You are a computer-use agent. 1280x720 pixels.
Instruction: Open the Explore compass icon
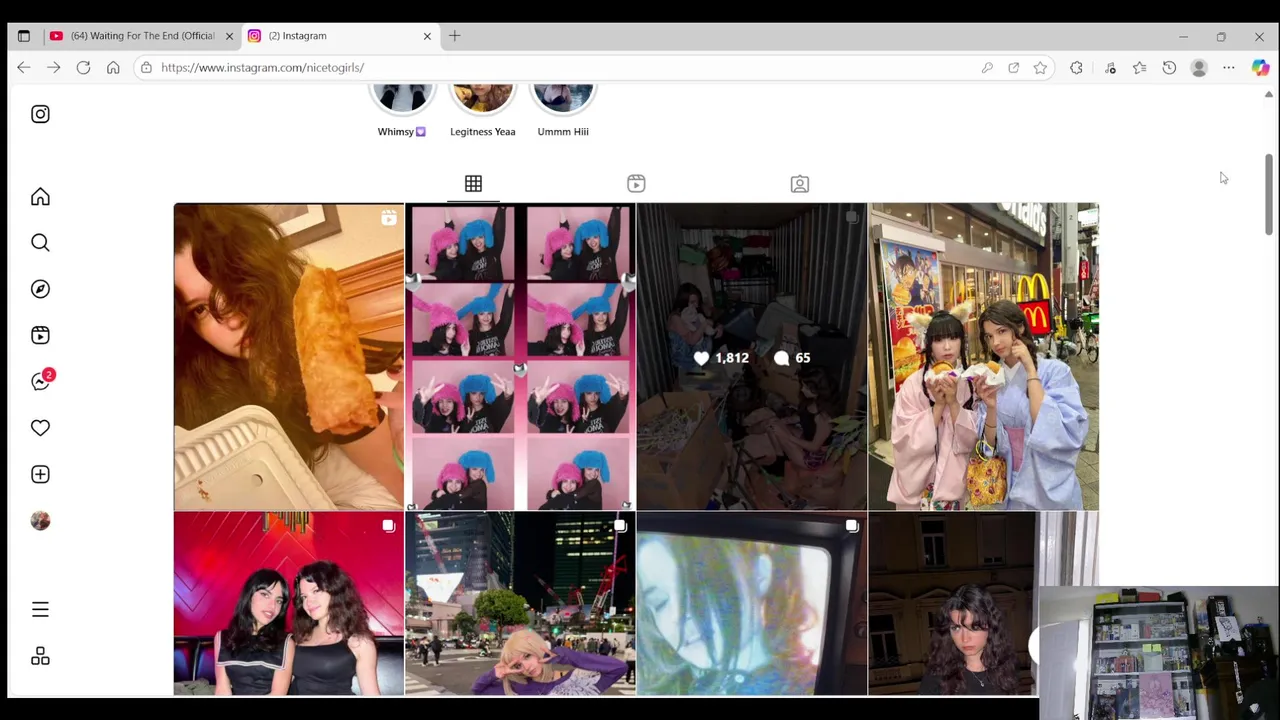40,289
